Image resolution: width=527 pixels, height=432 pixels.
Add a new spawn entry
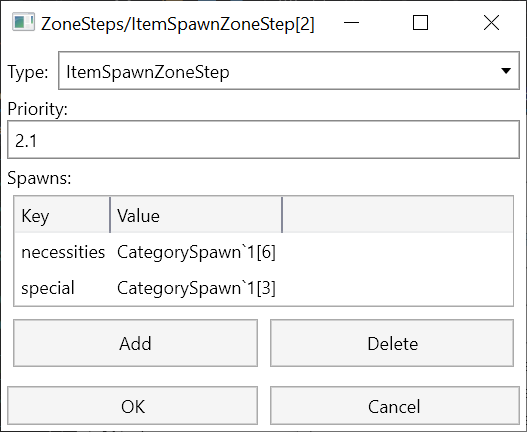pos(135,343)
